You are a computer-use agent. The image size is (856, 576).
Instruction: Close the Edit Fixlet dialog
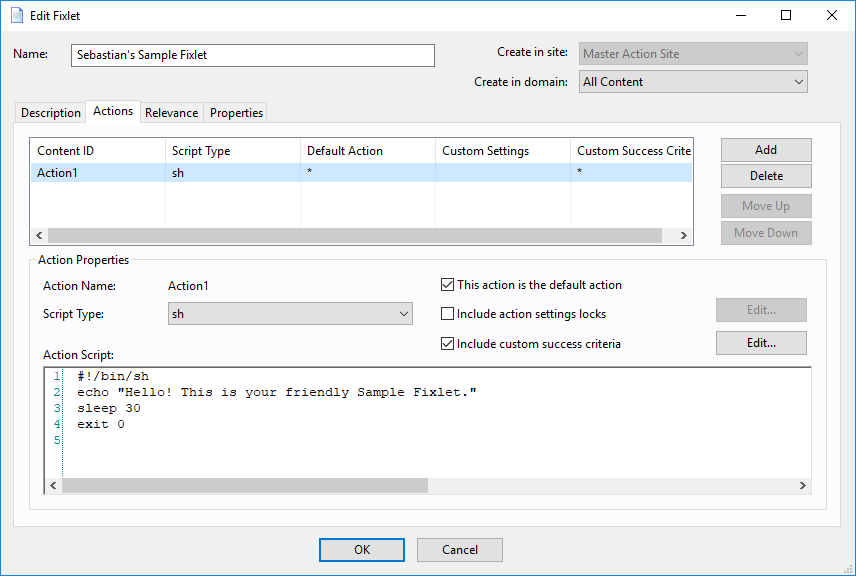click(x=831, y=15)
